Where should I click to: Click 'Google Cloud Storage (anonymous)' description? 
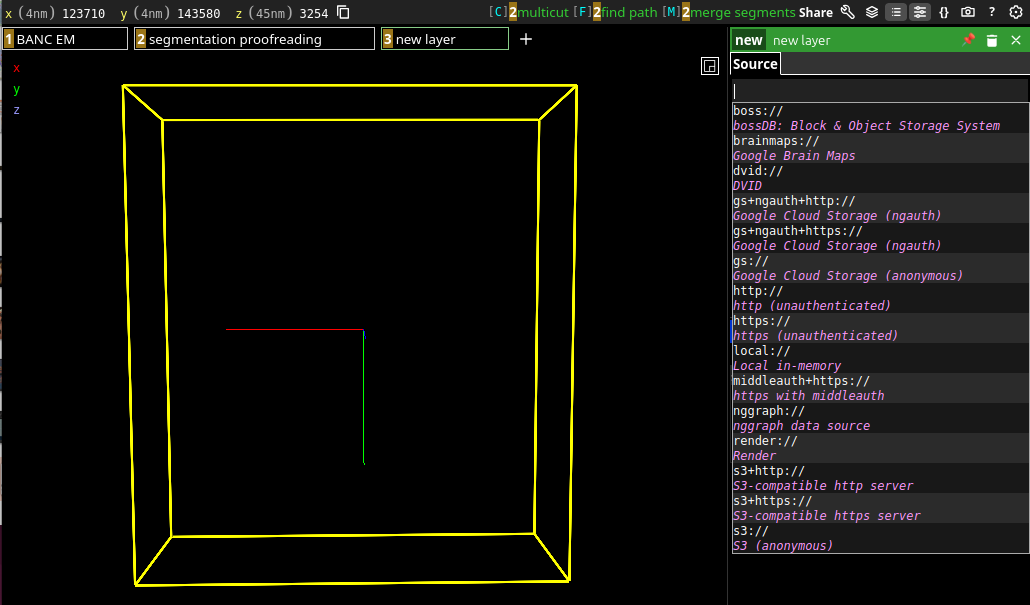click(x=848, y=276)
